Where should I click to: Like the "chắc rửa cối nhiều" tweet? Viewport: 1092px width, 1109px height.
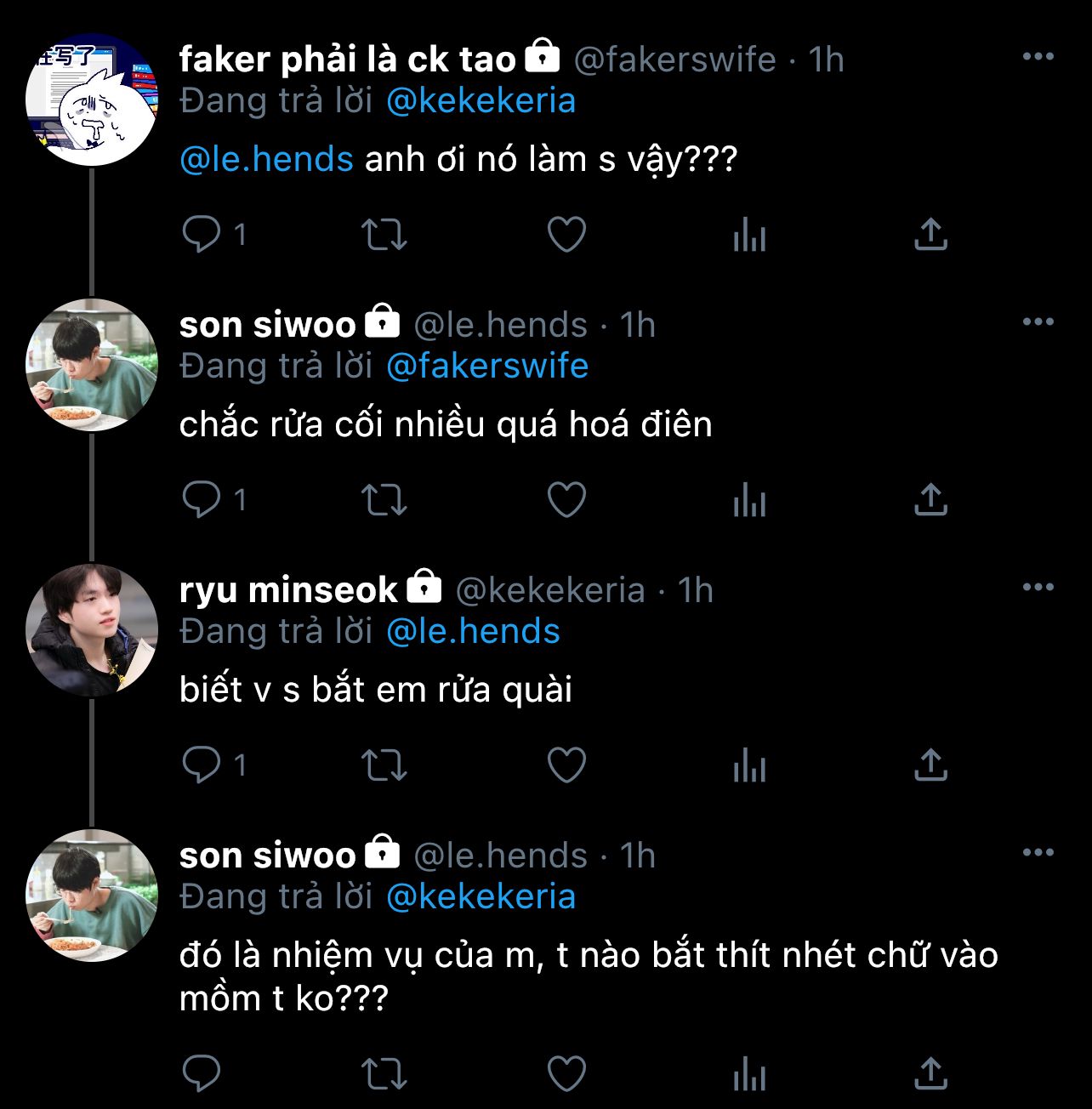(566, 500)
